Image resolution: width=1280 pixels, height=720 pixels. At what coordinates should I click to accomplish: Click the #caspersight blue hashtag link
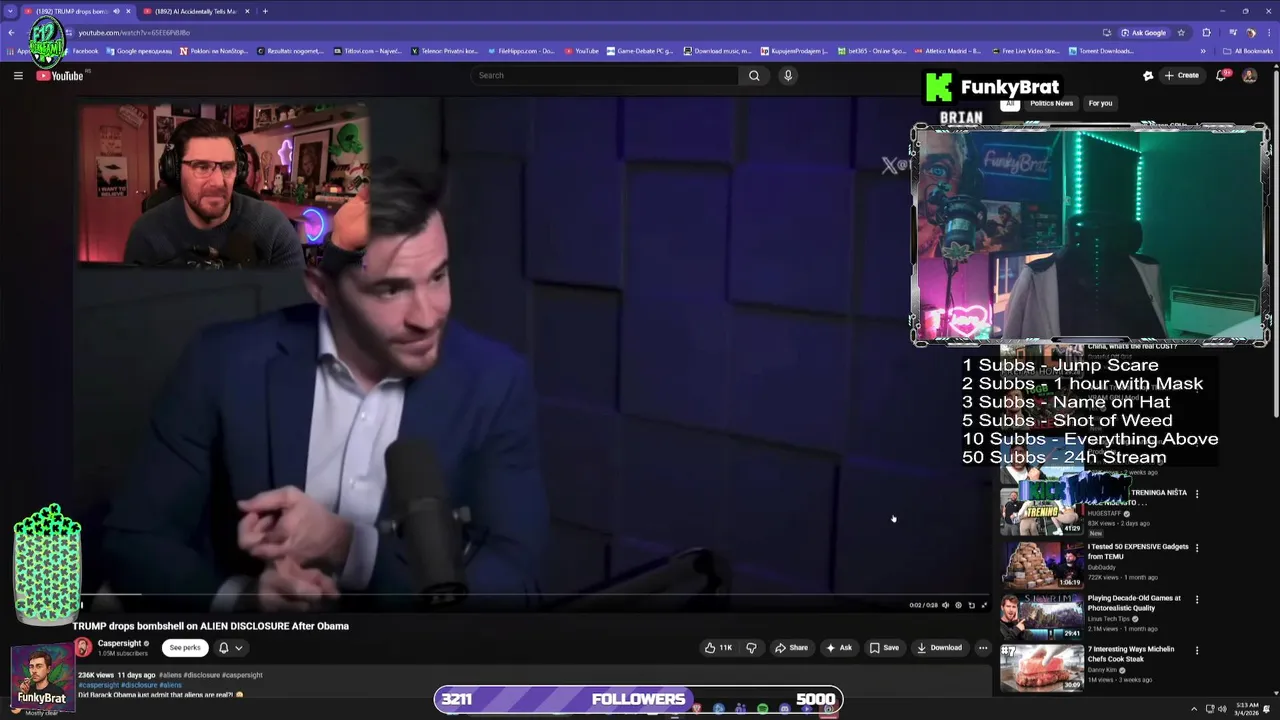point(99,685)
